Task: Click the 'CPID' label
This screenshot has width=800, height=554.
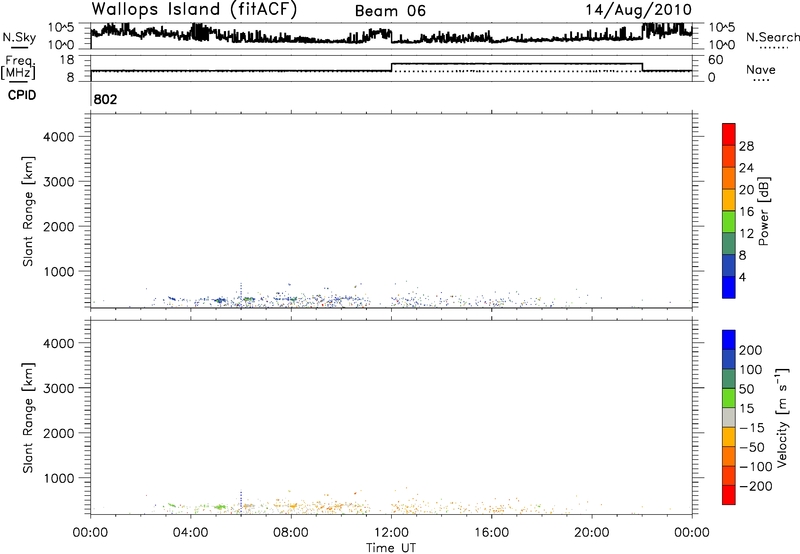Action: point(22,95)
